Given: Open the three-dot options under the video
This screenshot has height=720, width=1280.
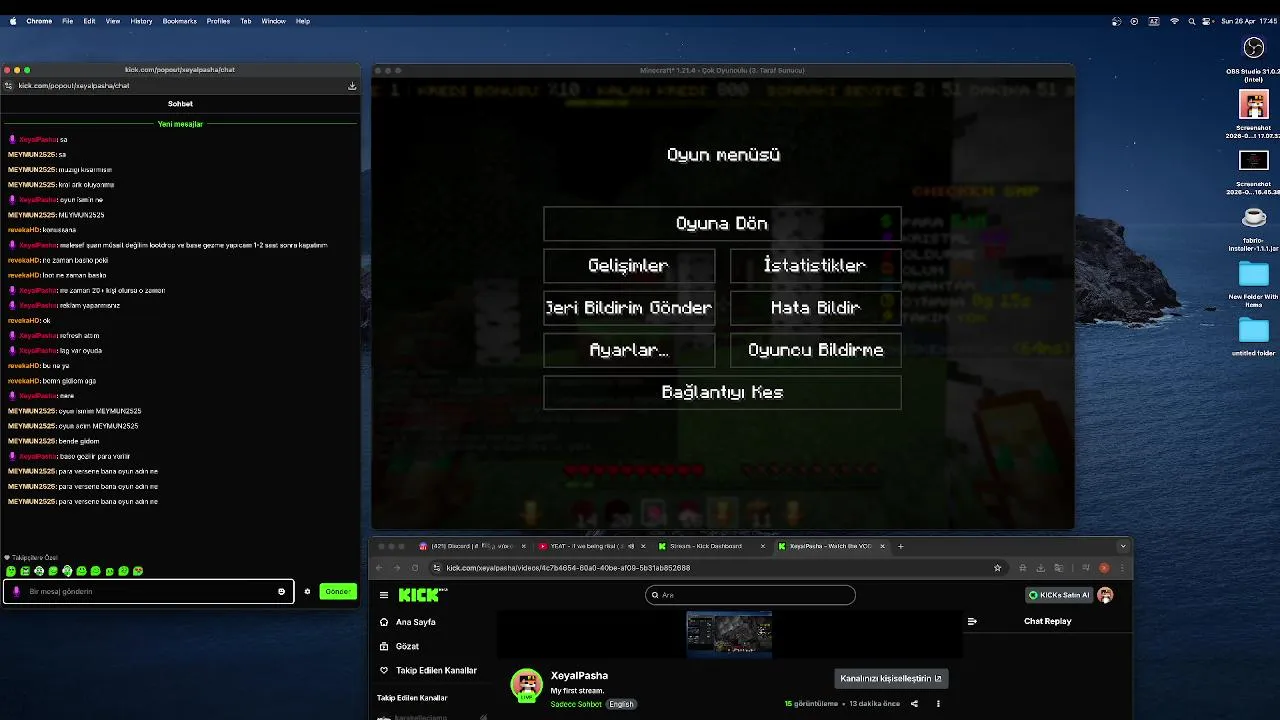Looking at the screenshot, I should (938, 704).
